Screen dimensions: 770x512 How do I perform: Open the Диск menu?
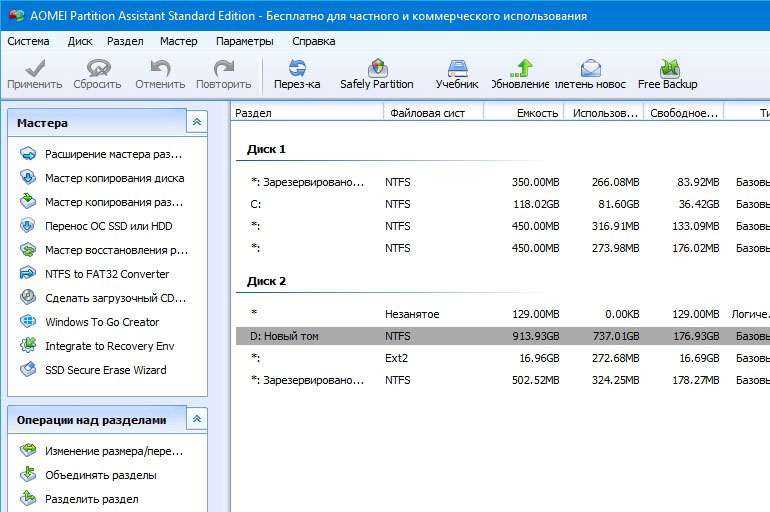[x=80, y=41]
